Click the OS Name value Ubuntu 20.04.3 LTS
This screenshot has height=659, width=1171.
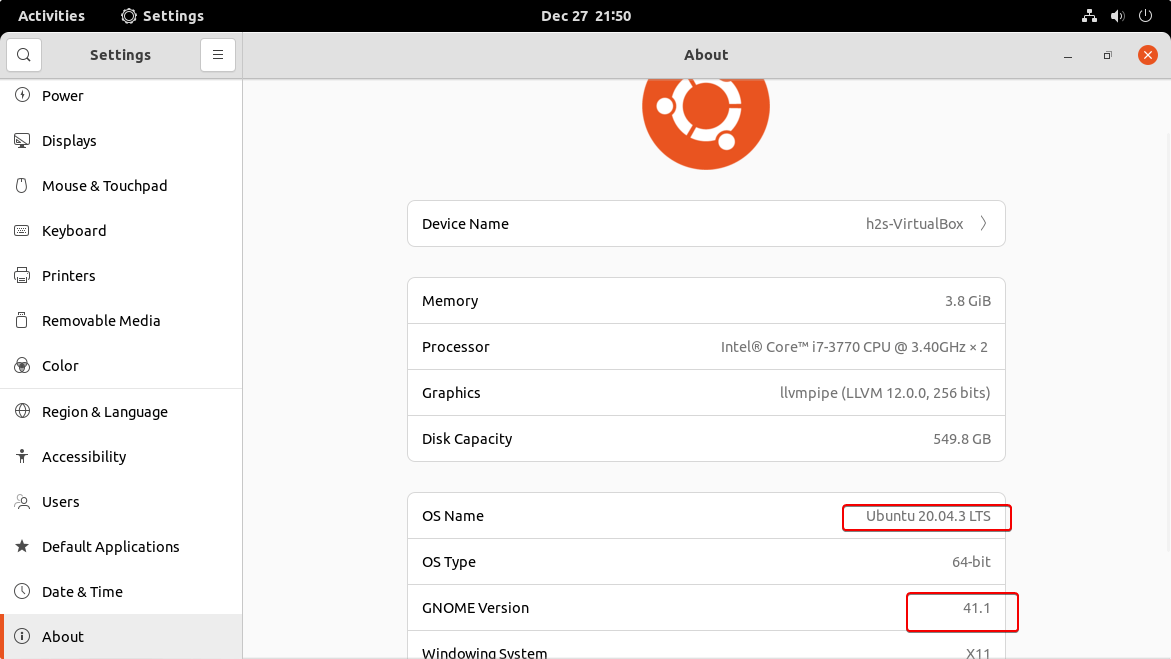tap(928, 516)
